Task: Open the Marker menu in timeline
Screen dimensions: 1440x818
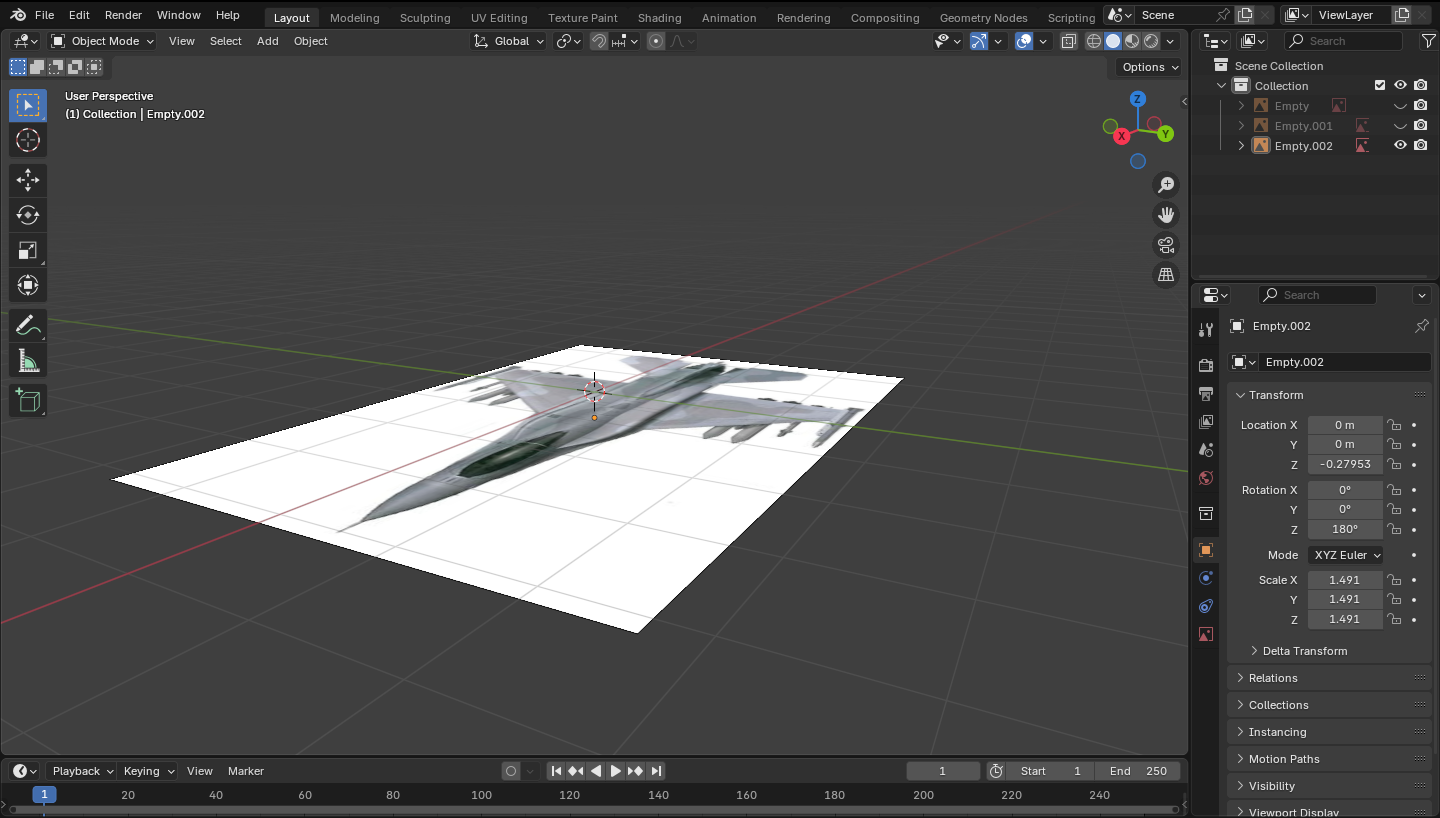Action: pyautogui.click(x=246, y=771)
